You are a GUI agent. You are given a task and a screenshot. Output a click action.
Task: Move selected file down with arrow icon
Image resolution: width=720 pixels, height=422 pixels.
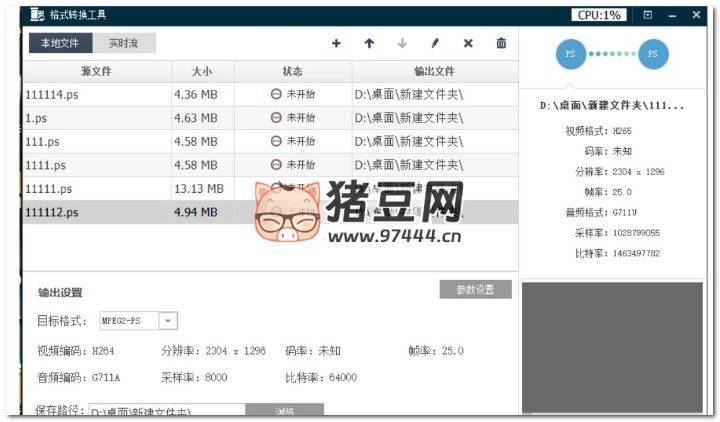tap(402, 44)
